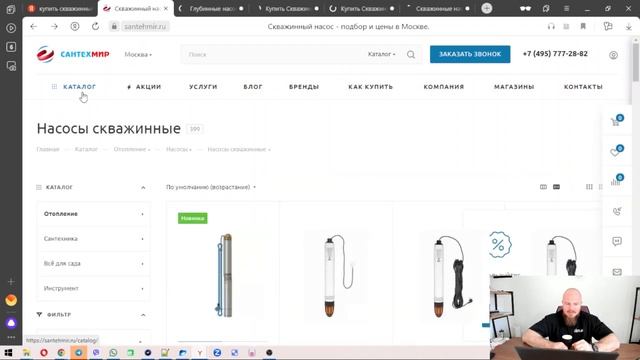This screenshot has height=360, width=640.
Task: Click the bookmark icon in address bar
Action: click(583, 27)
